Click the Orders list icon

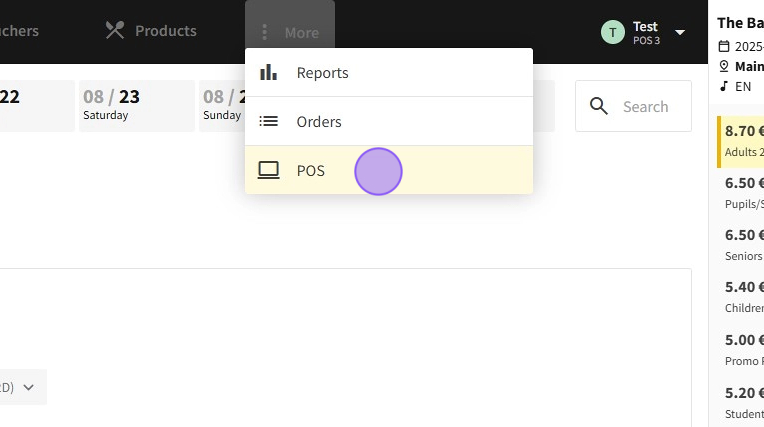tap(268, 121)
